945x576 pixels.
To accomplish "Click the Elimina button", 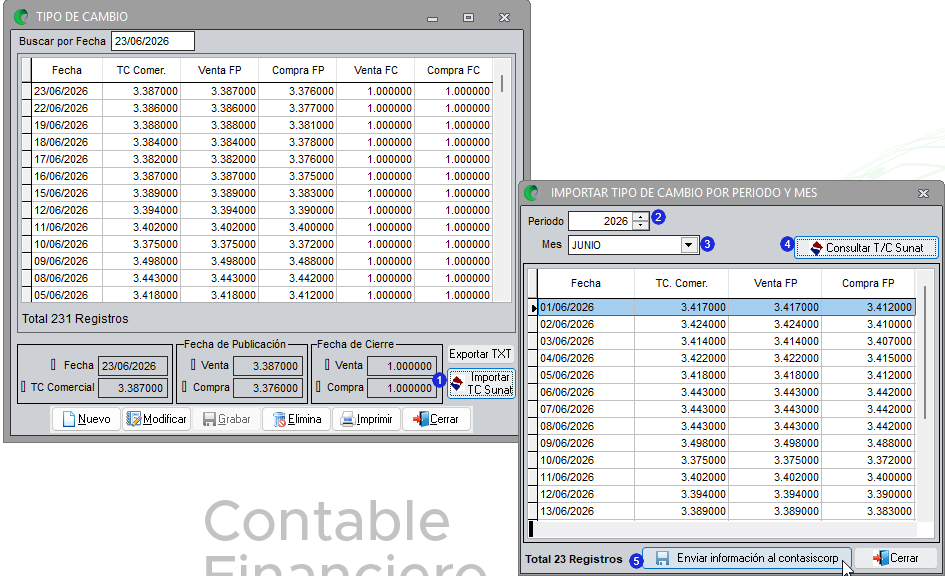I will (297, 419).
